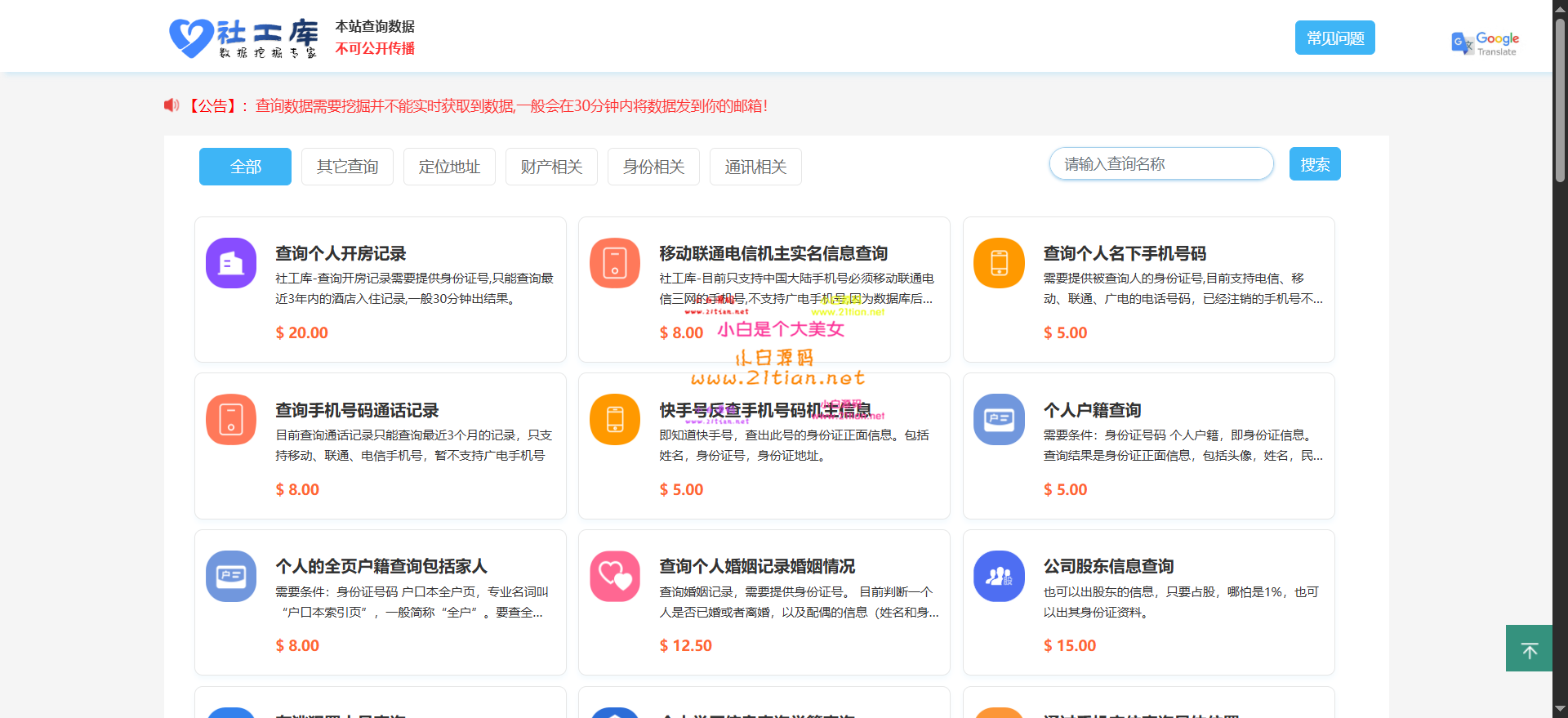Click the blue ID card icon for 个人户籍查询
The image size is (1568, 718).
coord(999,420)
